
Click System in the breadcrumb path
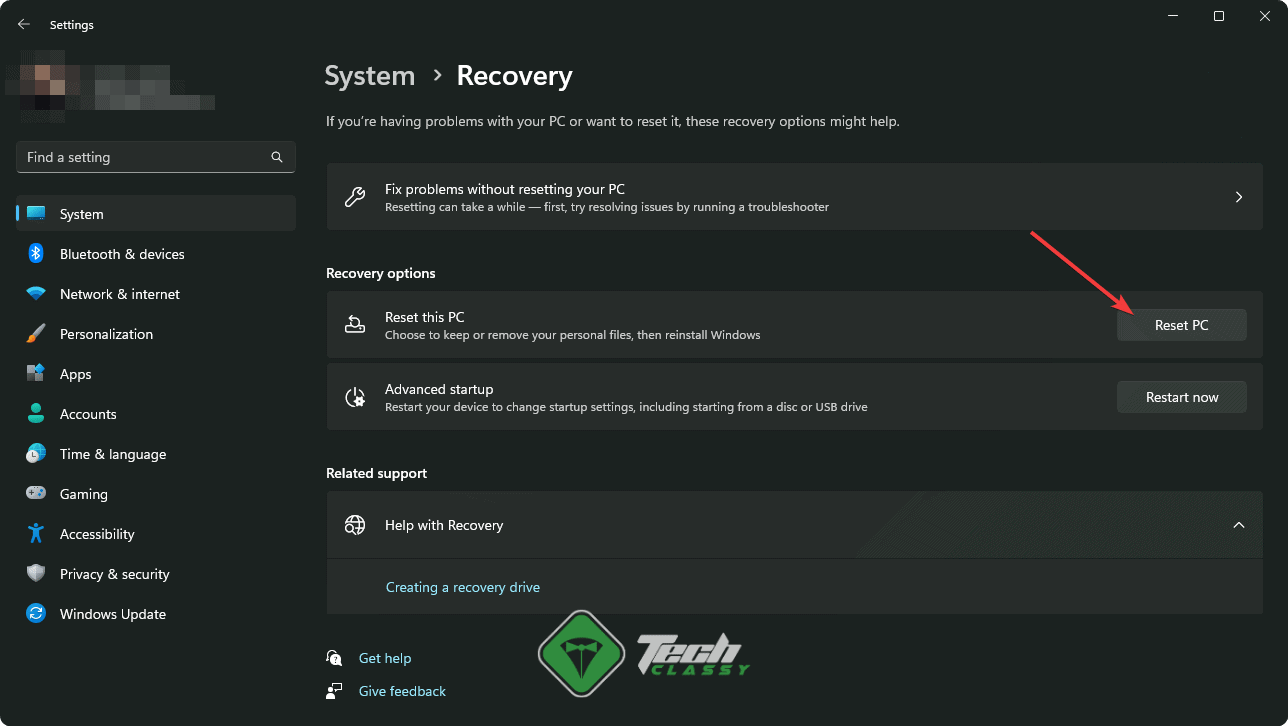pos(369,75)
